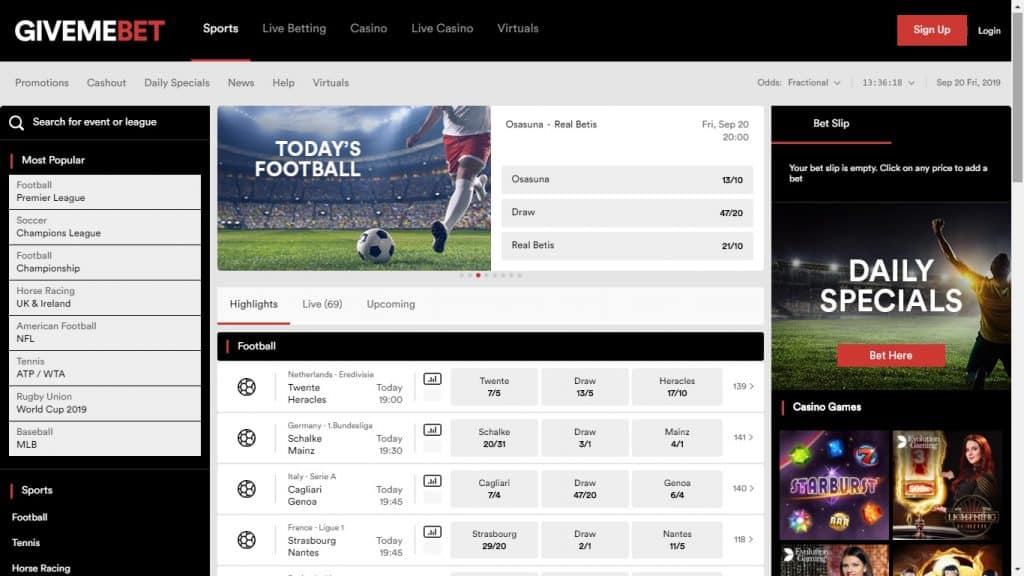This screenshot has height=576, width=1024.
Task: Open Football Championship from Most Popular
Action: pyautogui.click(x=105, y=263)
